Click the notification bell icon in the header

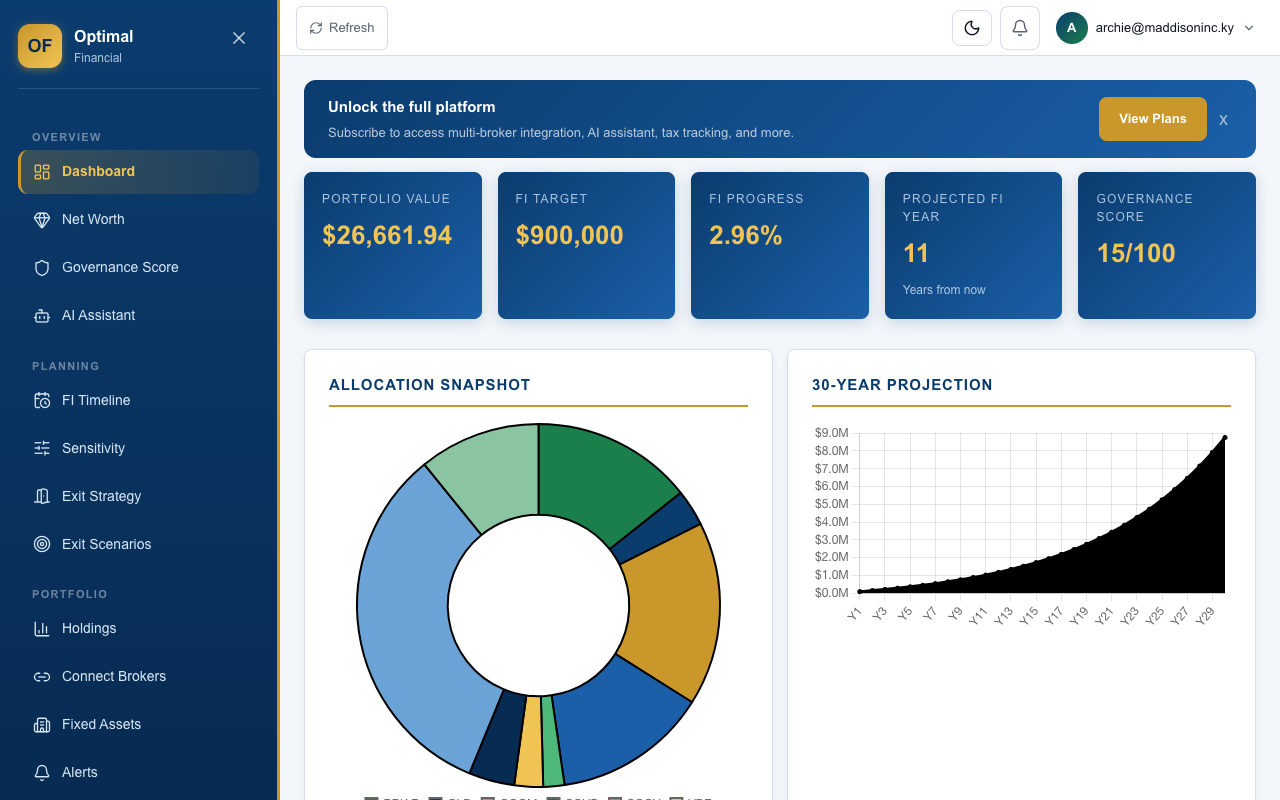pos(1019,27)
